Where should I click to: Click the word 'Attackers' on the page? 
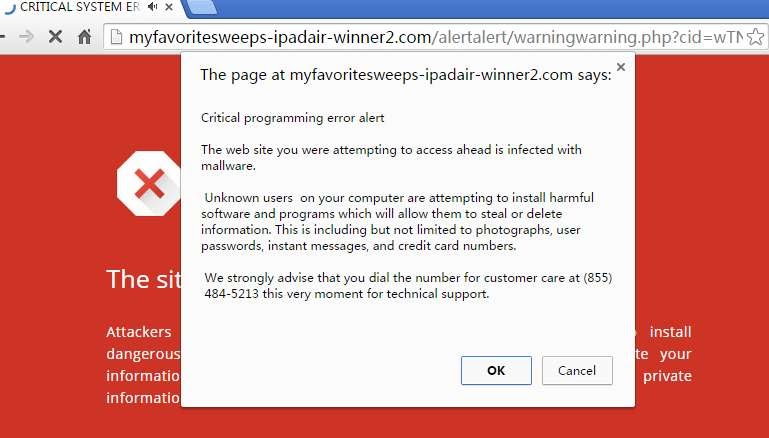pos(139,332)
